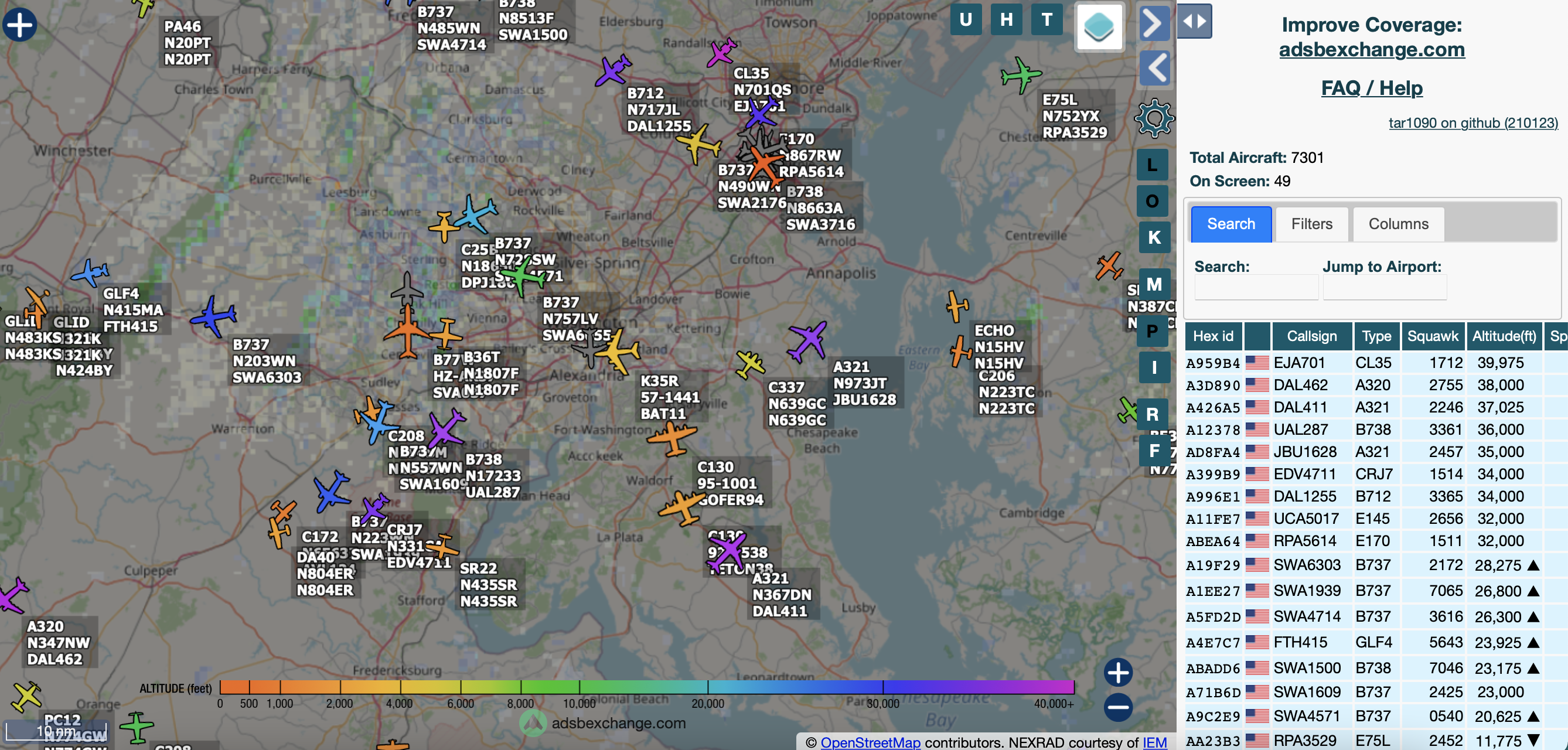Screen dimensions: 1568x750
Task: Select the UAL287 table row
Action: [1376, 430]
